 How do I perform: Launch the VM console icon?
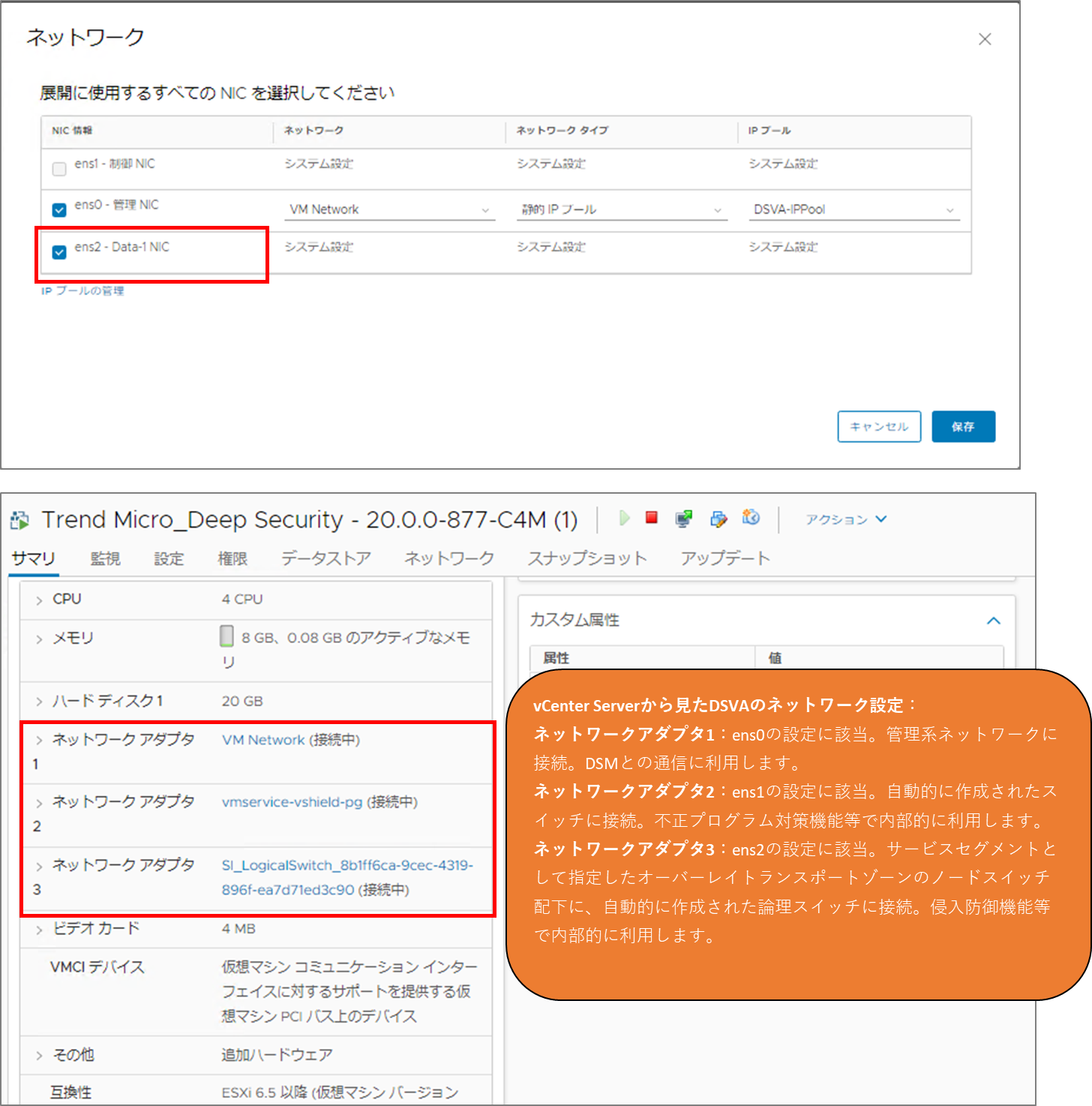click(683, 518)
